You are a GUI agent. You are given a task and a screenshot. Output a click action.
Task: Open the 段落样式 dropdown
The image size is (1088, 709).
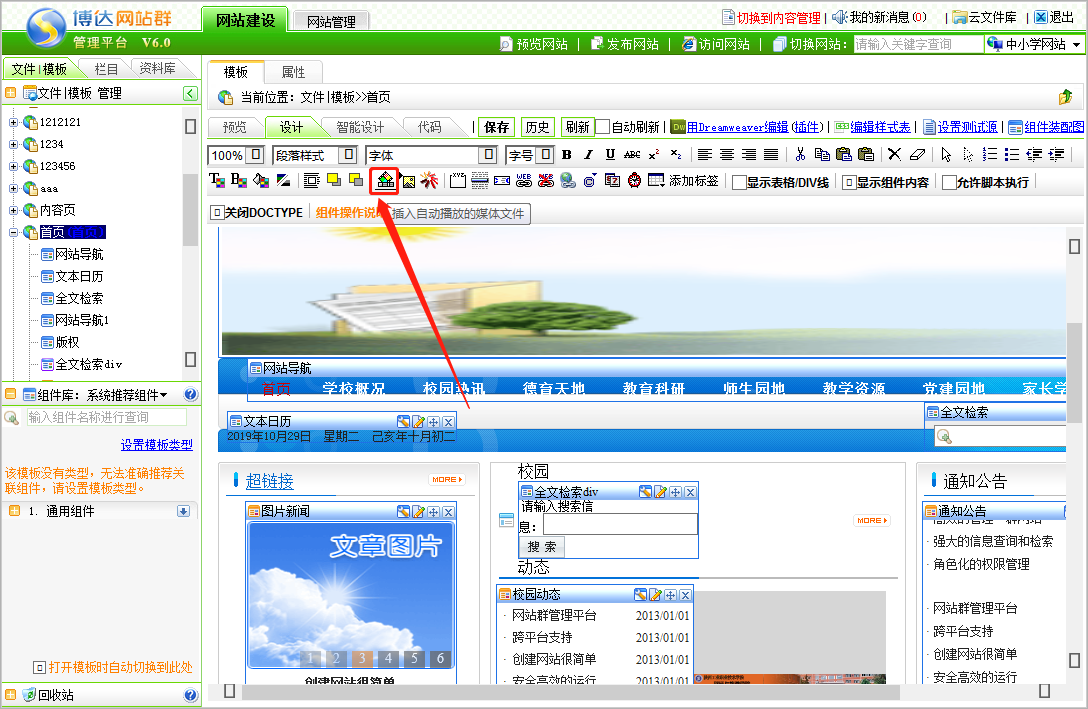[x=347, y=155]
